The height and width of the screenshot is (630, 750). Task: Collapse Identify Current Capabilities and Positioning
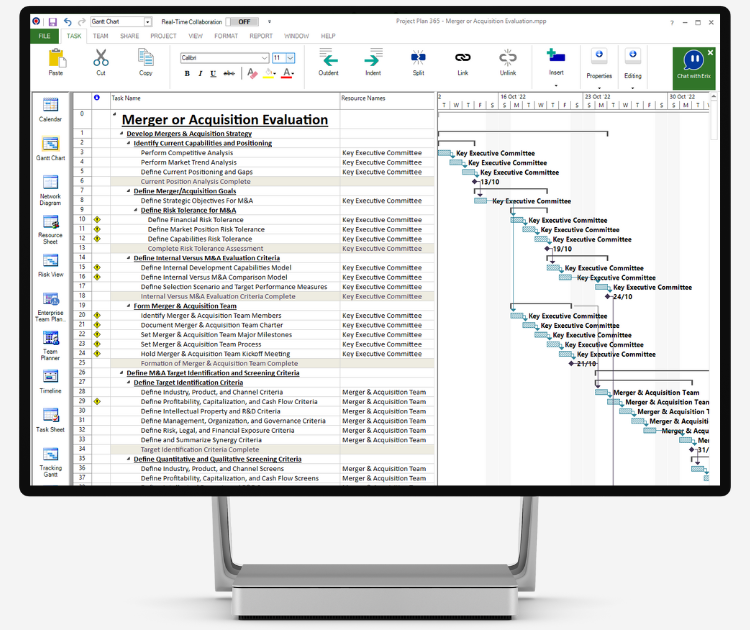tap(129, 143)
